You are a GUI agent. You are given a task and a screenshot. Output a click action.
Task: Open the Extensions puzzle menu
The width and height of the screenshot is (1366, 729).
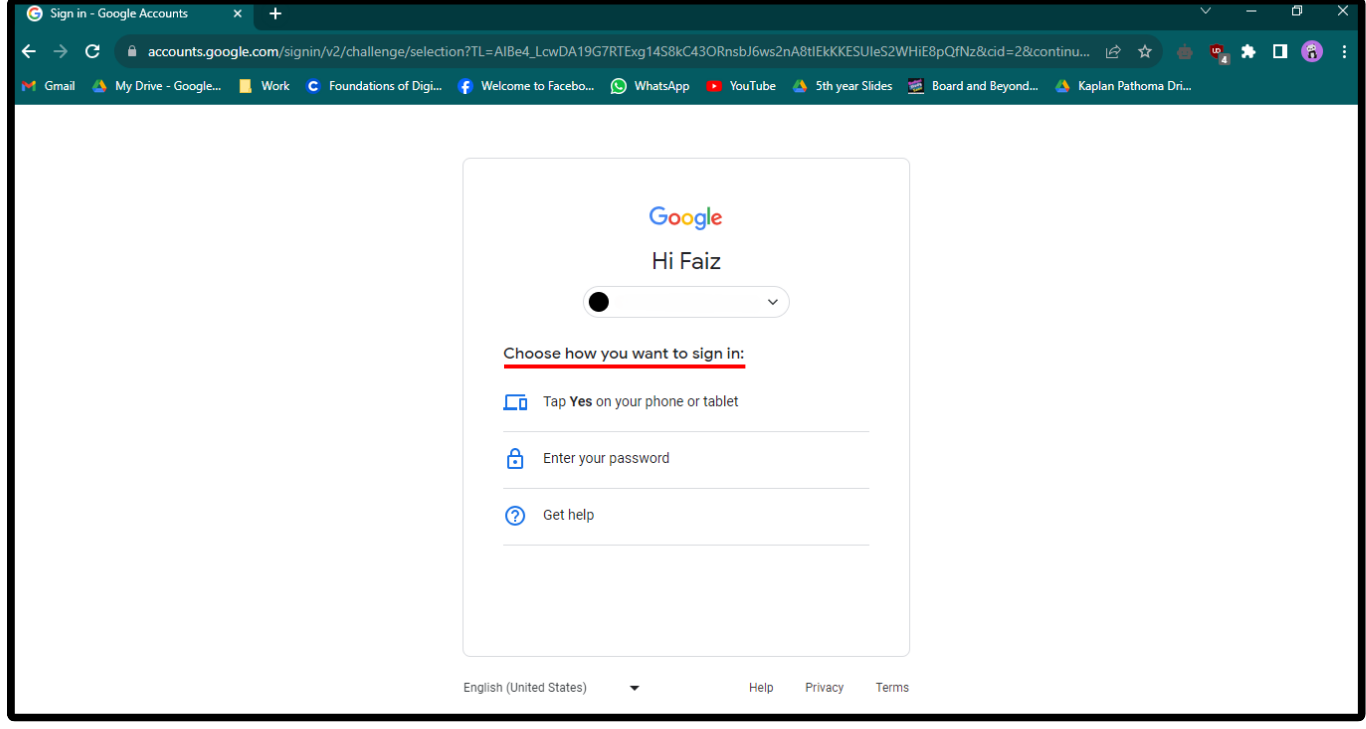tap(1248, 52)
